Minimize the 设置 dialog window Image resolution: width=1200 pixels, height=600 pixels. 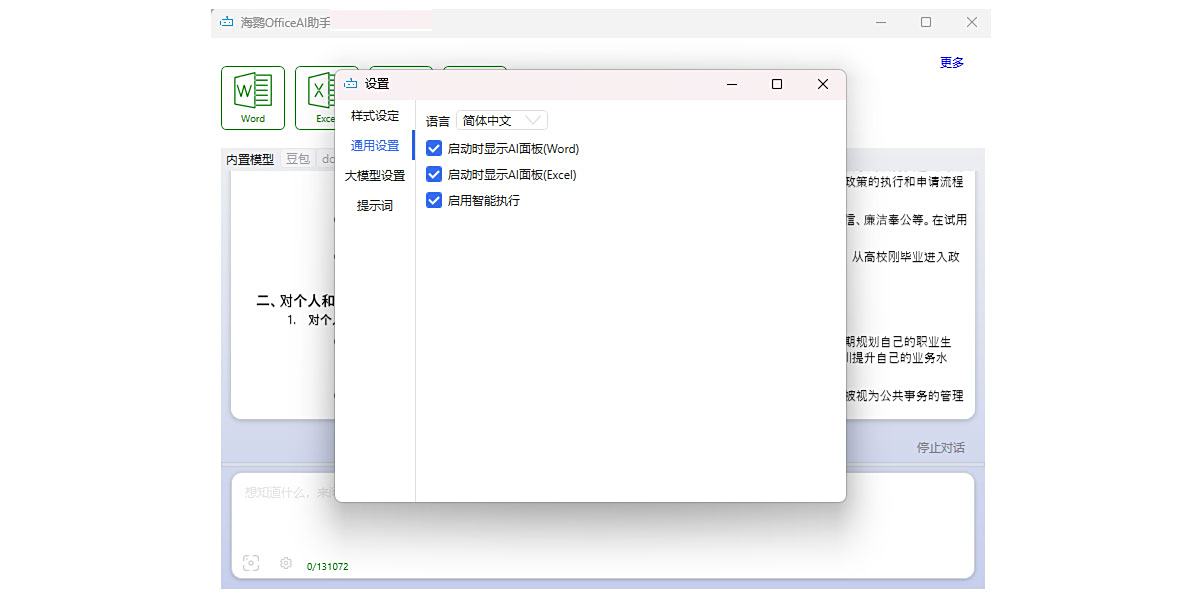click(x=731, y=84)
